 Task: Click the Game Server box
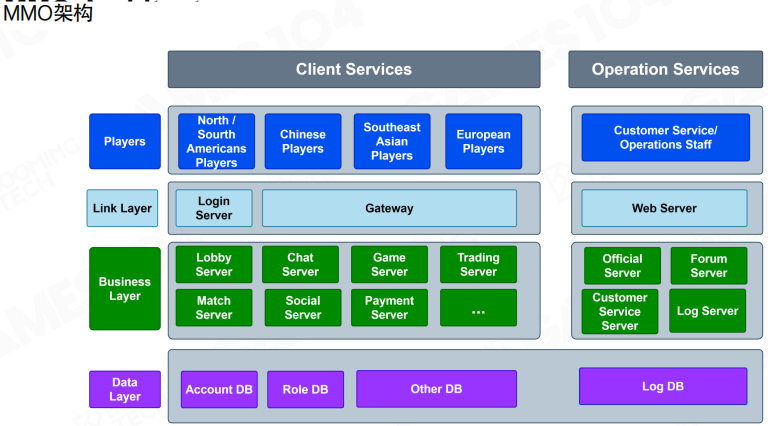coord(389,265)
